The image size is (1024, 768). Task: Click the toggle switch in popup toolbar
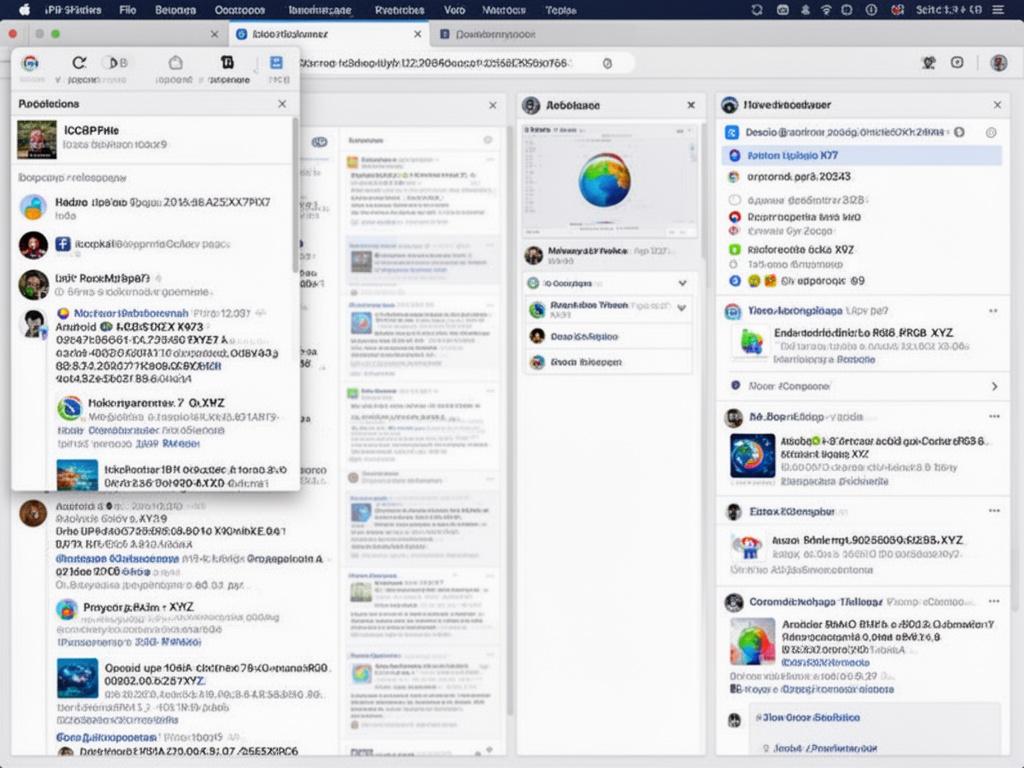[x=116, y=63]
